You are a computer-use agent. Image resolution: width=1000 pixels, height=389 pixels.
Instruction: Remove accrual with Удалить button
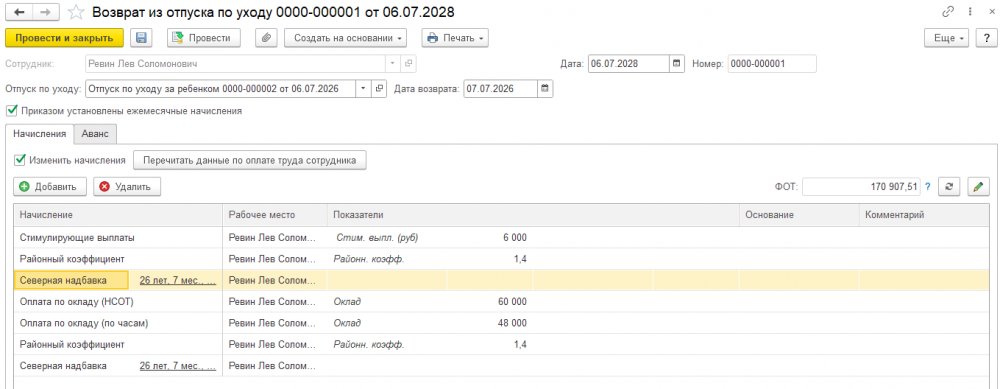[127, 186]
